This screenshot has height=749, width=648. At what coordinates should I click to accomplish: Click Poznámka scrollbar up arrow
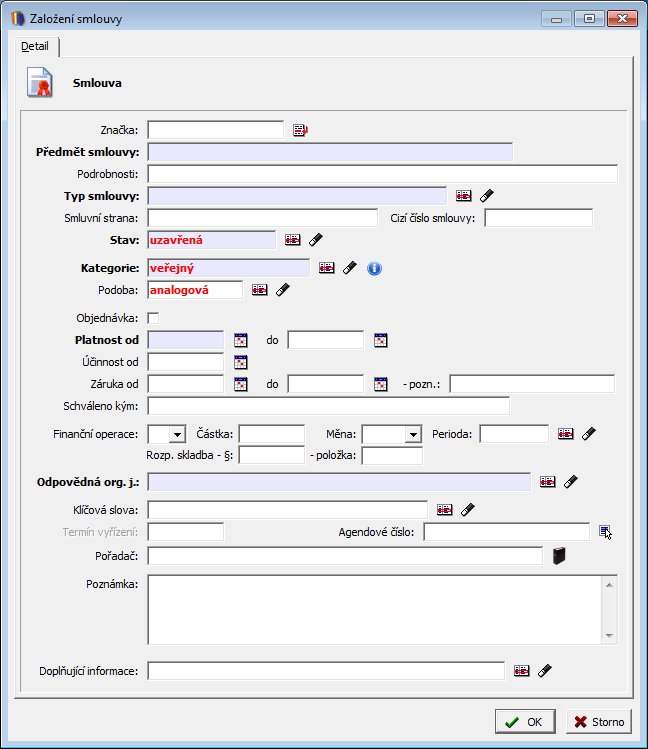609,585
